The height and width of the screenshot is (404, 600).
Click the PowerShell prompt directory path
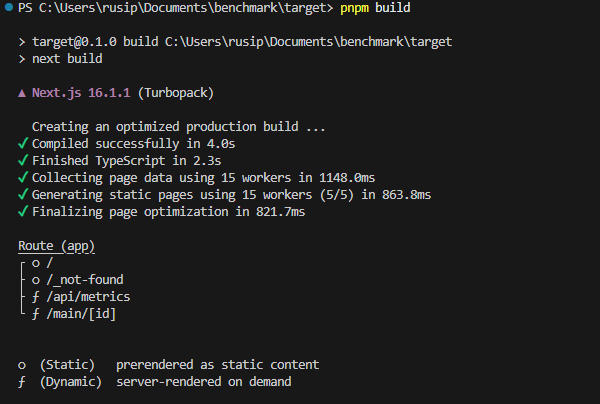click(x=183, y=8)
